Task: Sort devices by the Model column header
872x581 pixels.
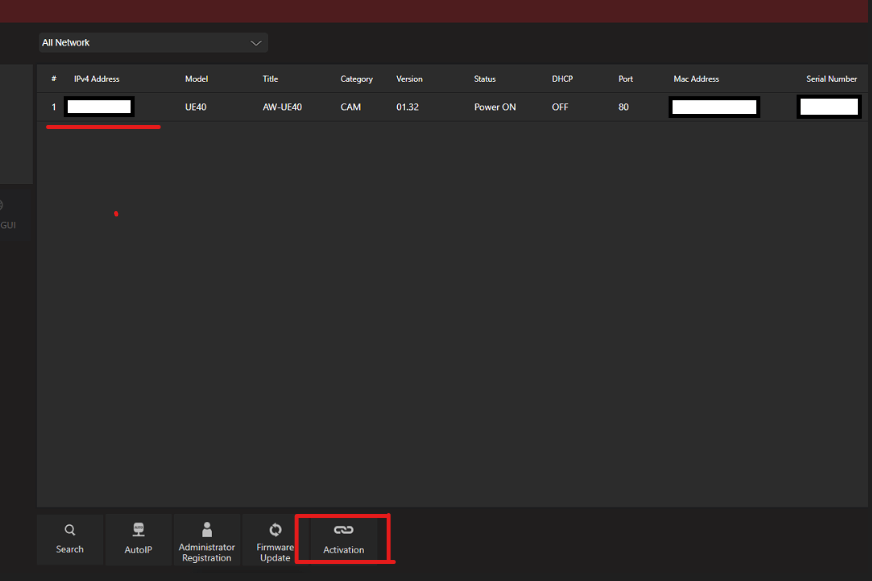Action: click(196, 78)
